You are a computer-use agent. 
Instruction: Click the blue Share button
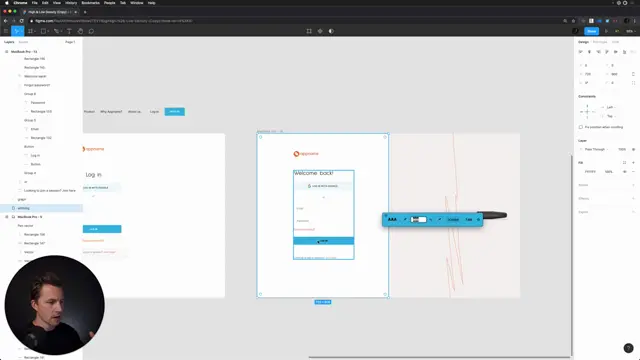click(591, 31)
